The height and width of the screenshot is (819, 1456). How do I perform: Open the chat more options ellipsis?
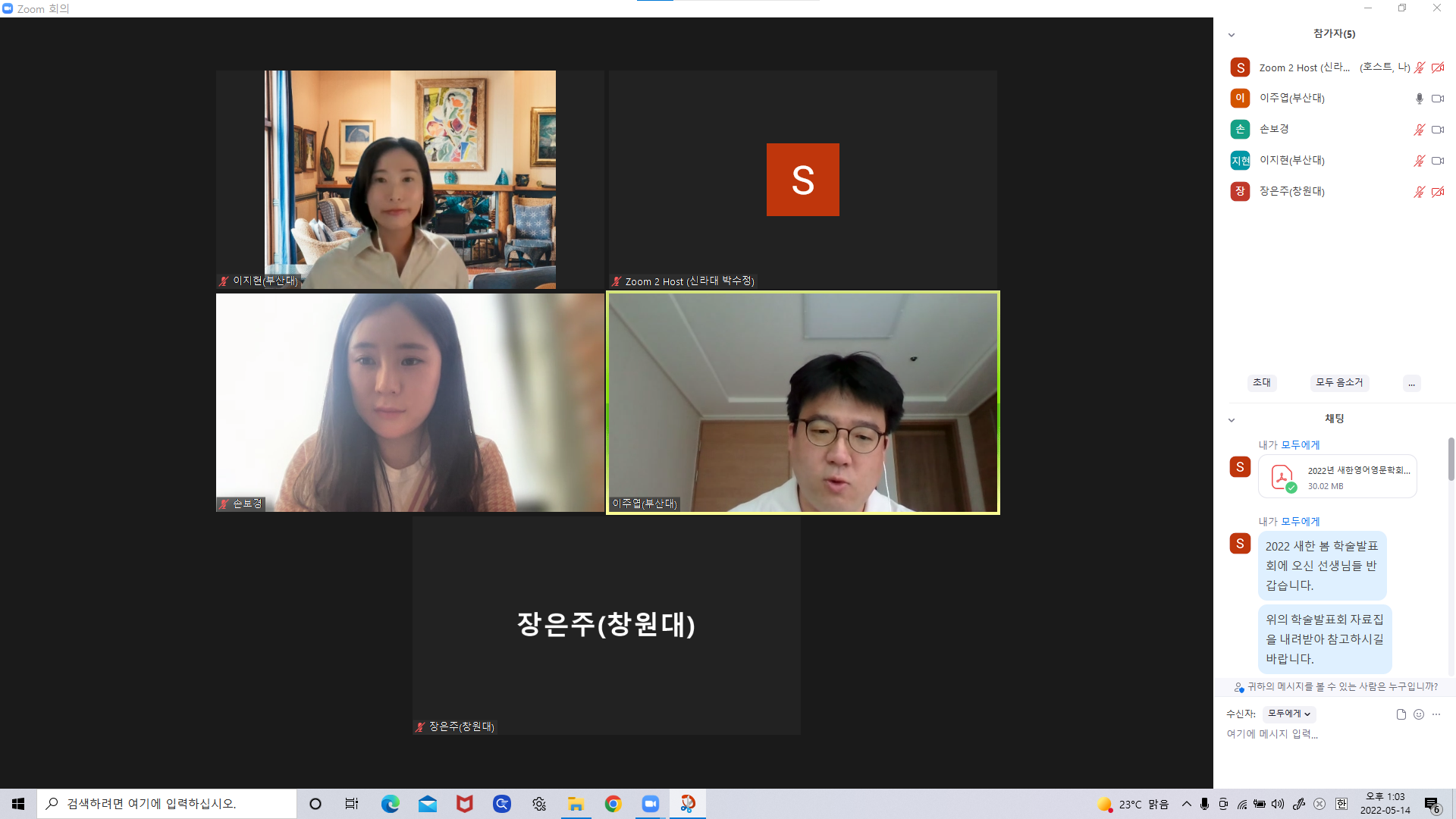point(1436,714)
